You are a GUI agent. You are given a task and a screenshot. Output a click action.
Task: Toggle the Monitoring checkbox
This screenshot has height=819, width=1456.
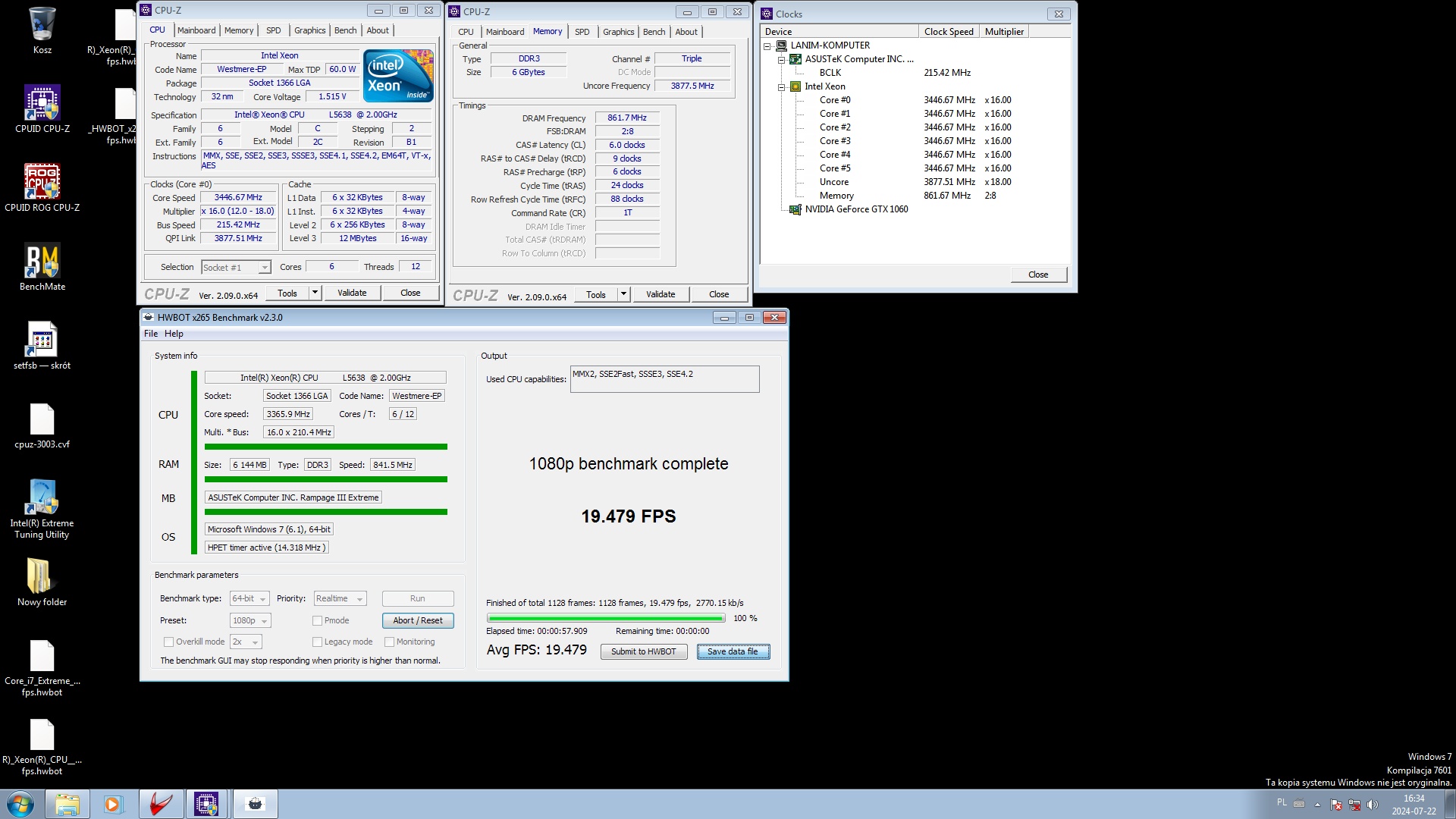coord(389,642)
